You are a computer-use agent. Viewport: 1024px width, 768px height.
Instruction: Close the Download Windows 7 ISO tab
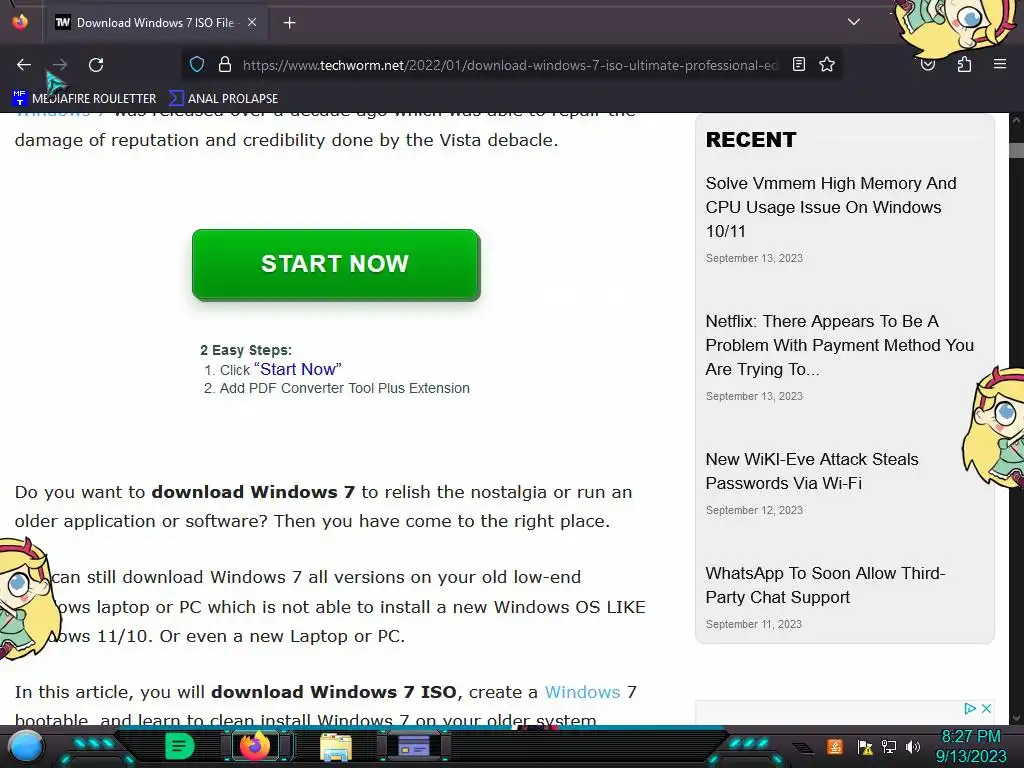pos(252,22)
